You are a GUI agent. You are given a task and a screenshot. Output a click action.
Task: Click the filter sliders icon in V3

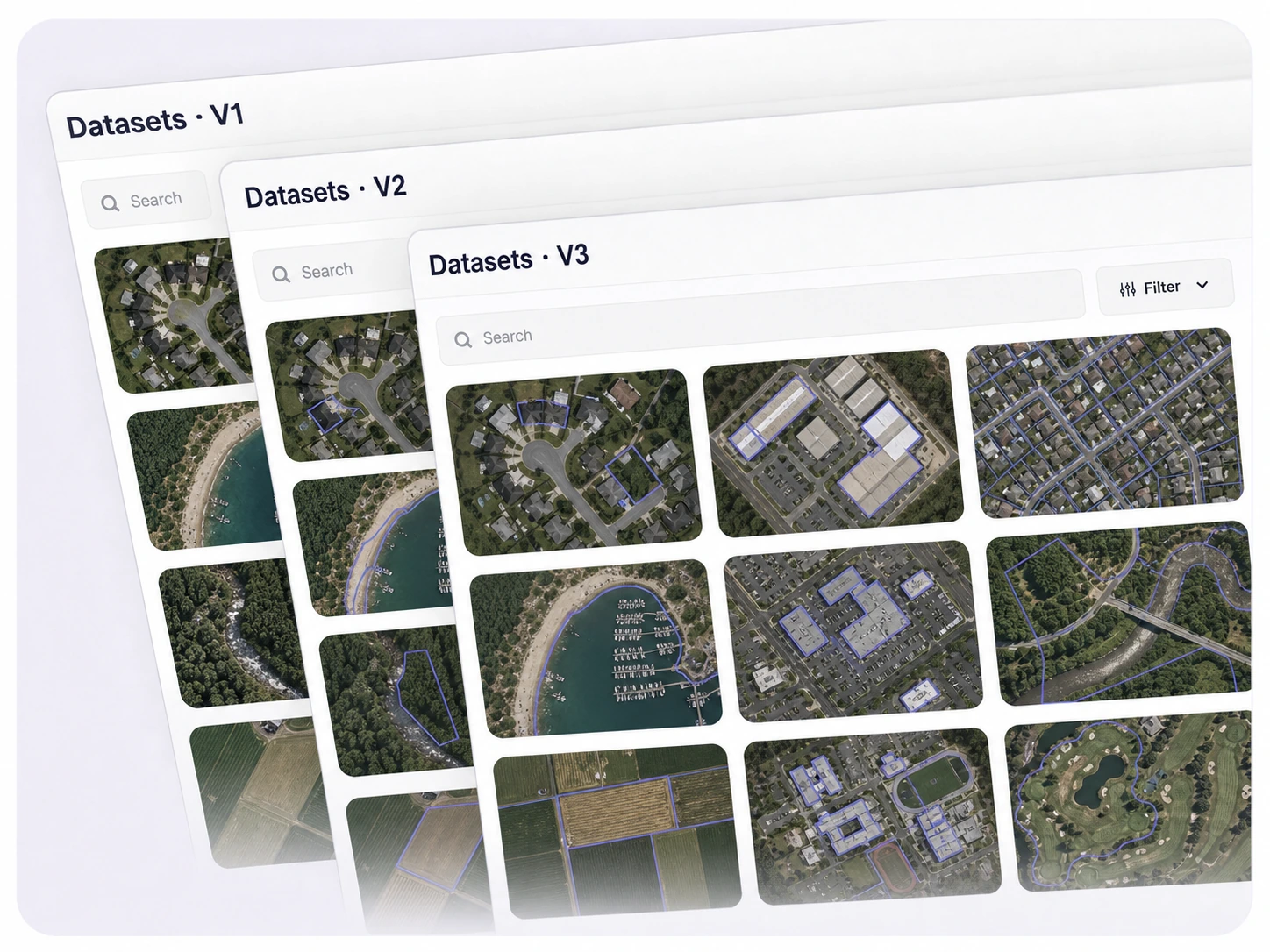pos(1128,288)
